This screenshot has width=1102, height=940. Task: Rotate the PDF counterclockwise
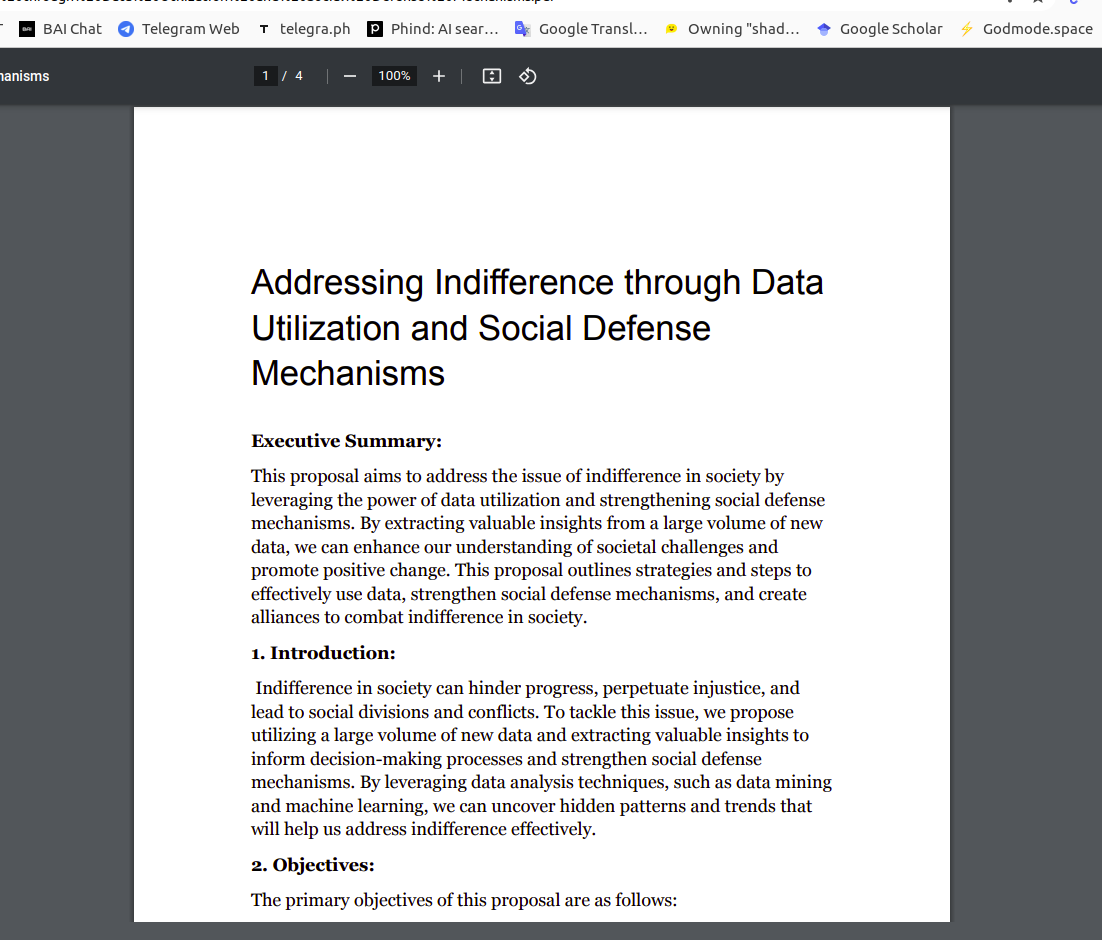click(x=528, y=76)
